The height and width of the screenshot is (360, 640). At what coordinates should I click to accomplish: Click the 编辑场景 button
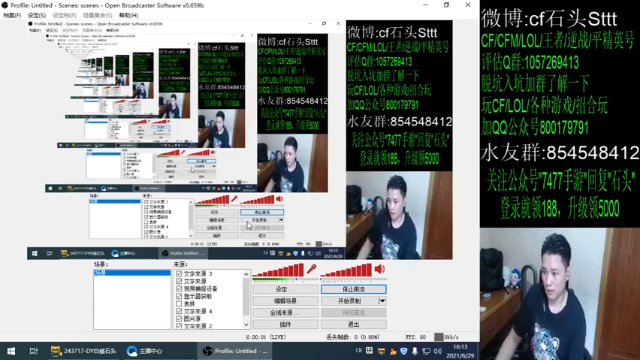click(x=285, y=301)
